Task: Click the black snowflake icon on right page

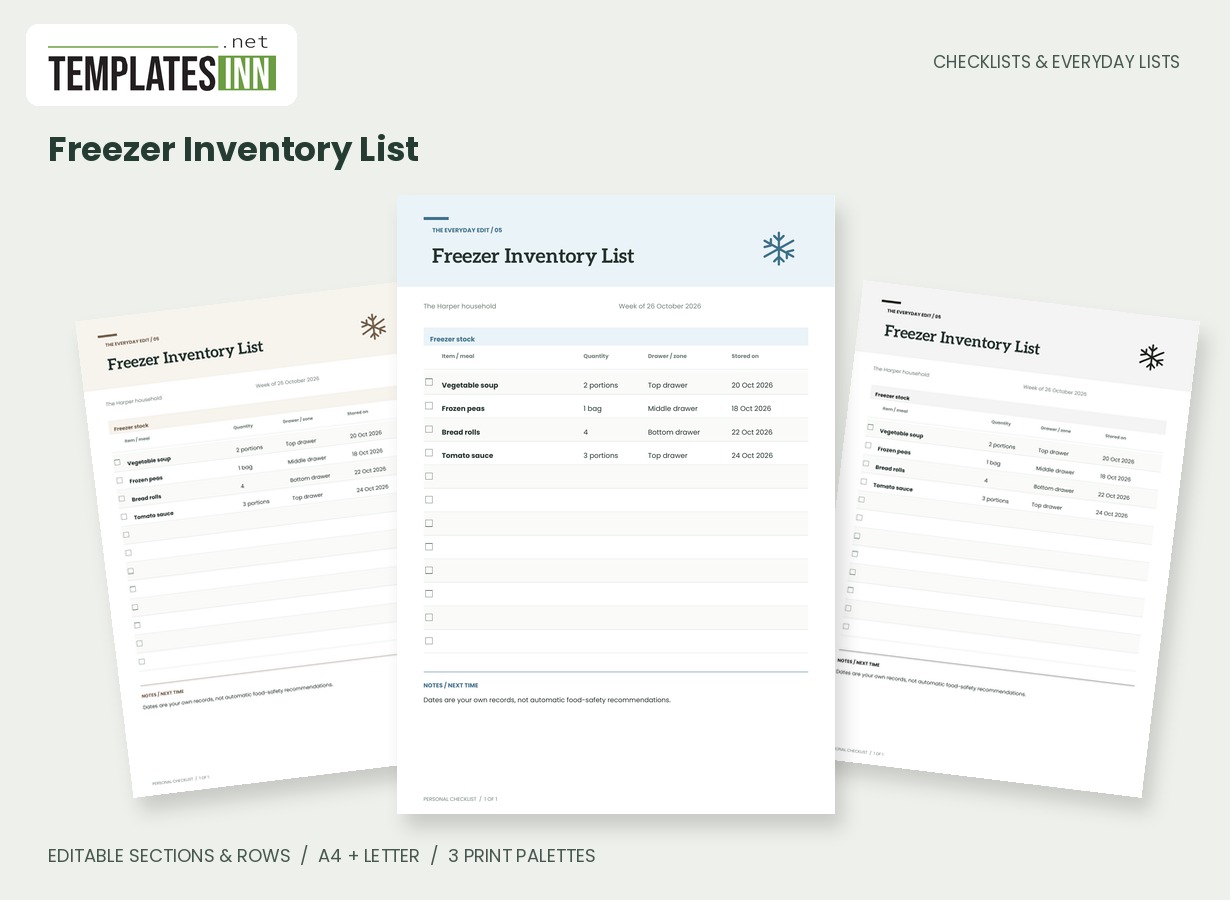Action: tap(1152, 357)
